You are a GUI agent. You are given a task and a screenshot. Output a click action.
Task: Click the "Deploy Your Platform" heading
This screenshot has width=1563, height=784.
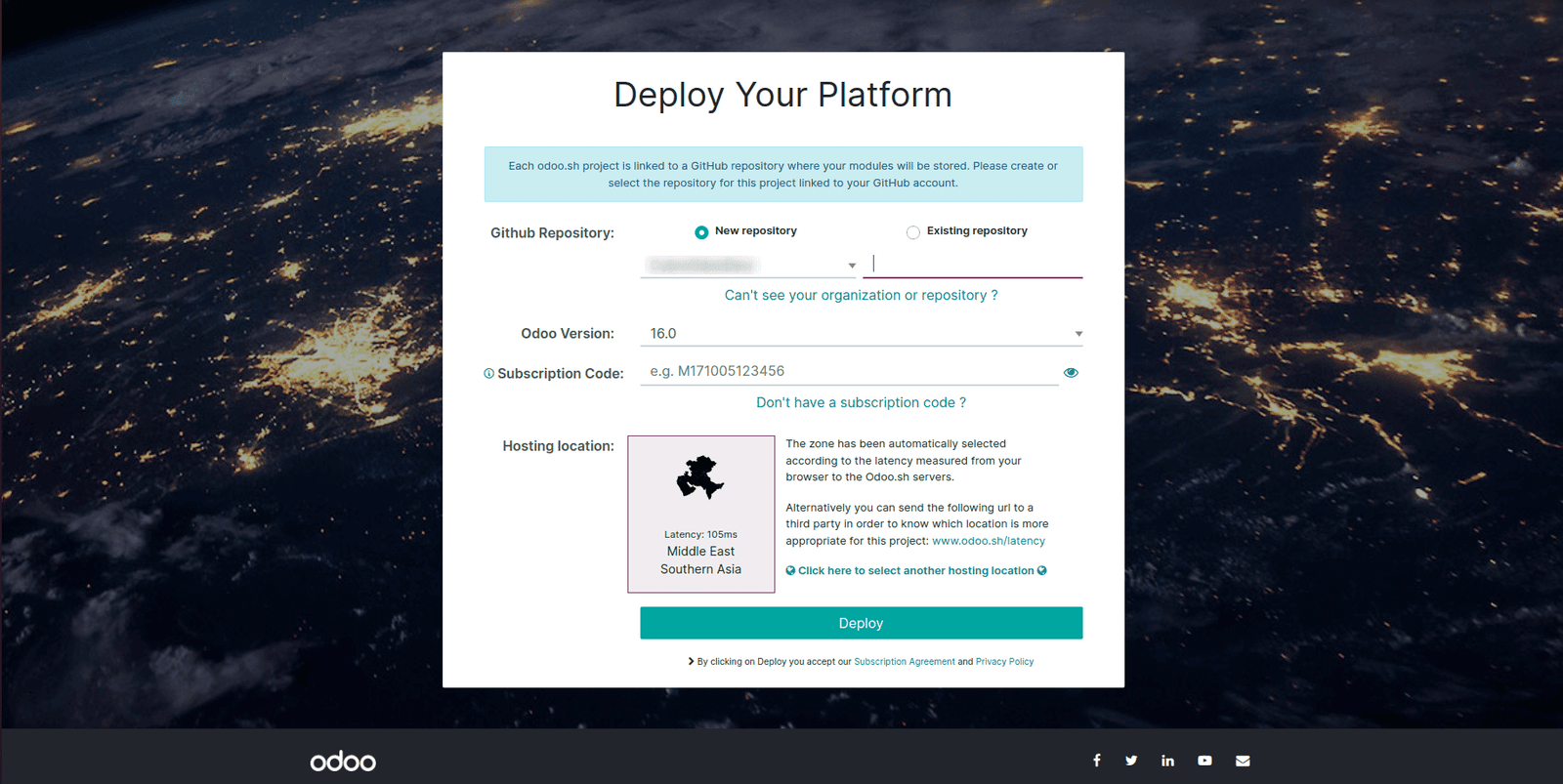click(782, 95)
